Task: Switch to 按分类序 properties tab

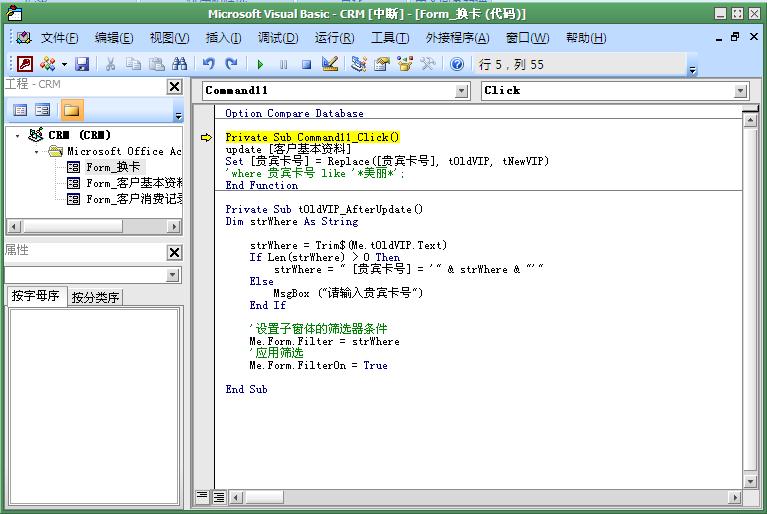Action: coord(95,297)
